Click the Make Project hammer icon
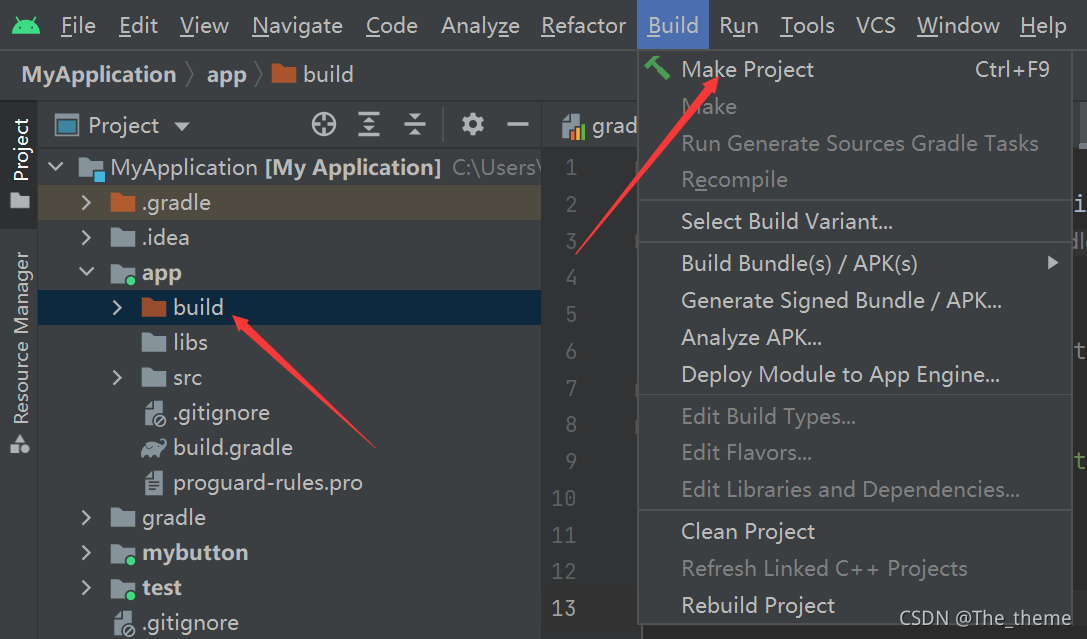 click(657, 68)
